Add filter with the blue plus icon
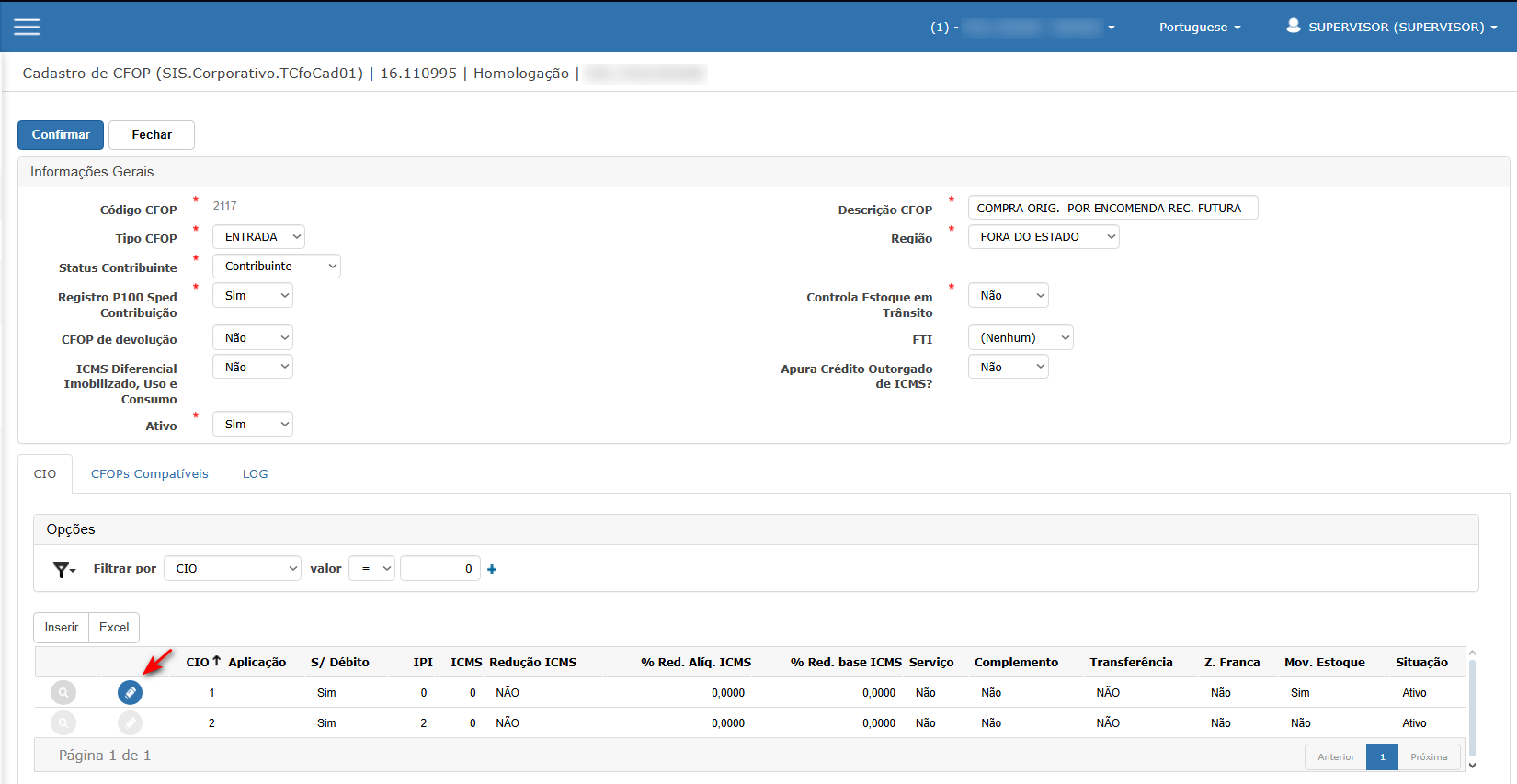The image size is (1517, 784). 492,570
